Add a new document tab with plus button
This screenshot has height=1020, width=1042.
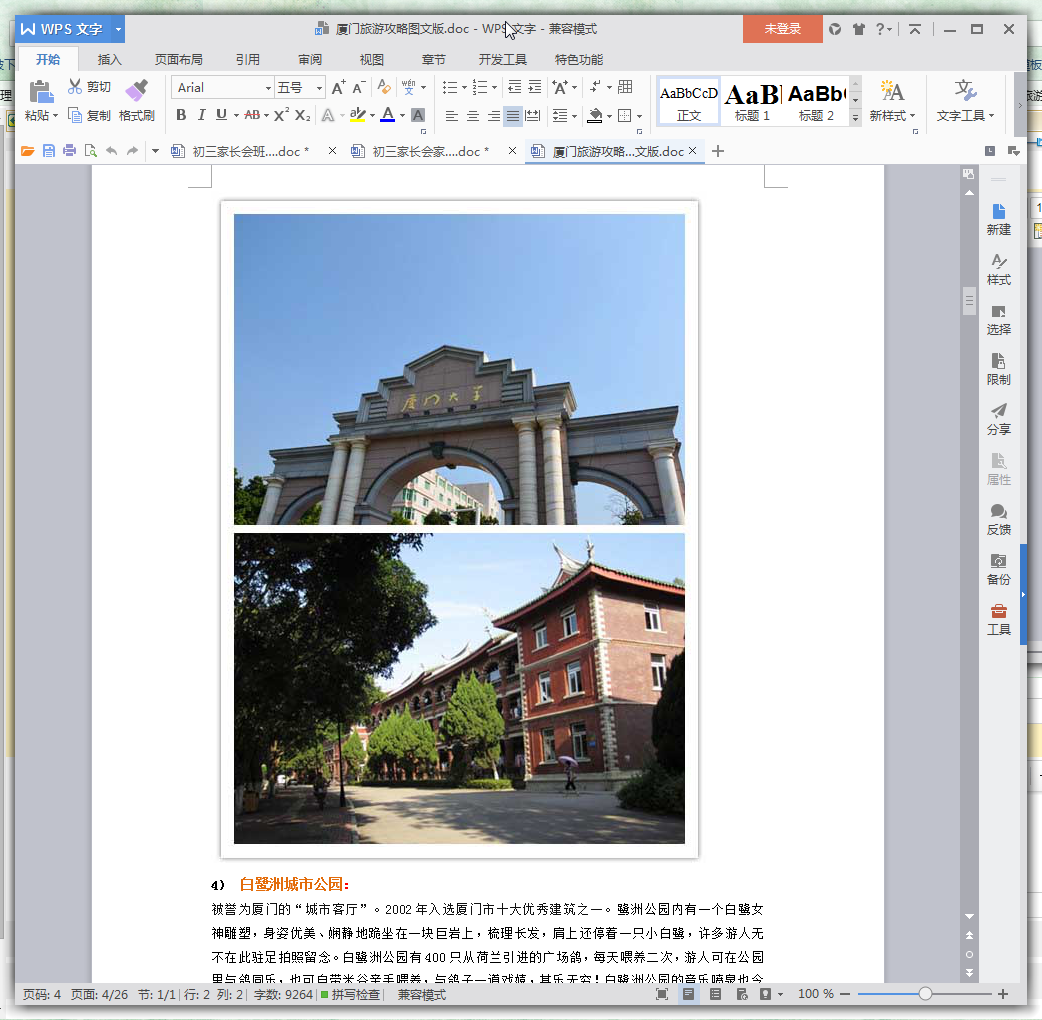click(717, 151)
